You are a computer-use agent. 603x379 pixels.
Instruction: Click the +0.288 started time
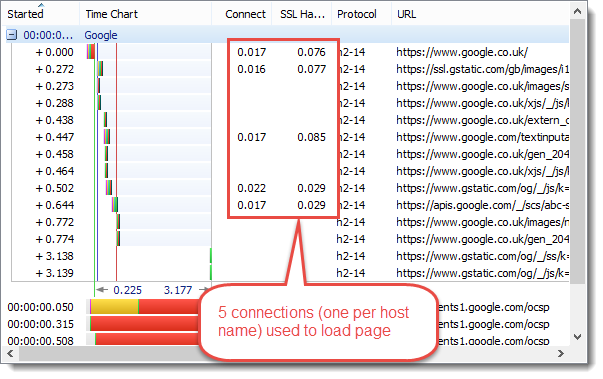pos(54,103)
